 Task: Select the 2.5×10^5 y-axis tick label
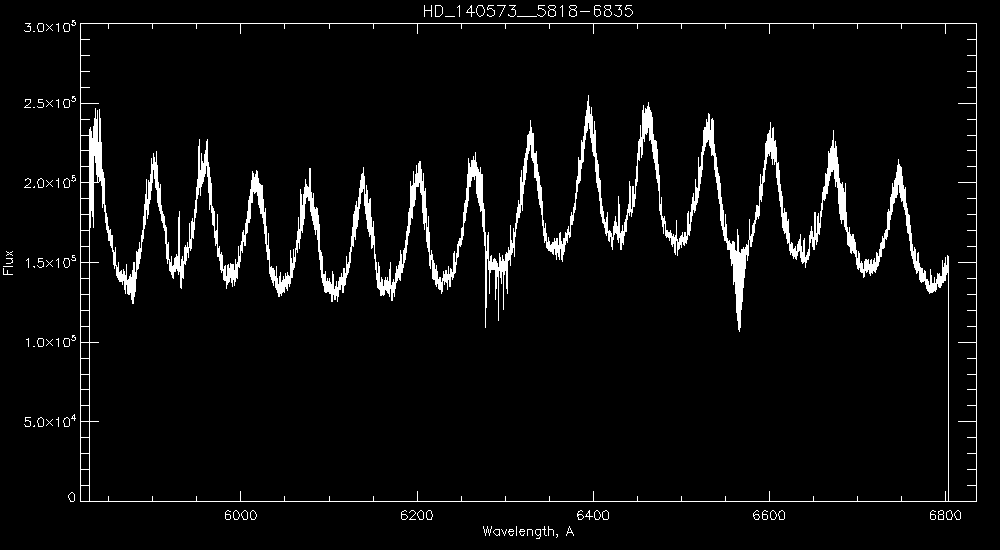(50, 104)
